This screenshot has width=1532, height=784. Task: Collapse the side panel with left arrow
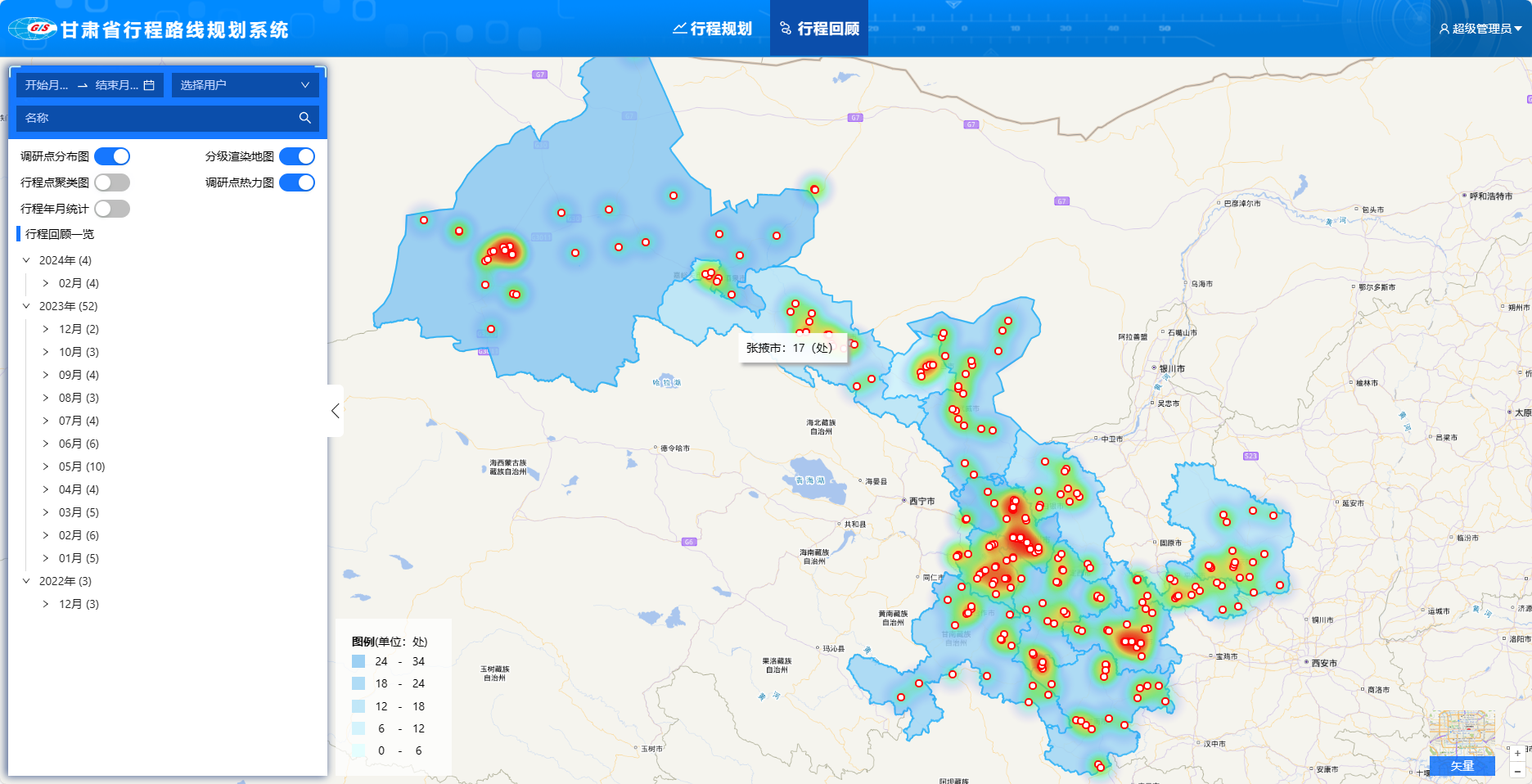pos(336,411)
